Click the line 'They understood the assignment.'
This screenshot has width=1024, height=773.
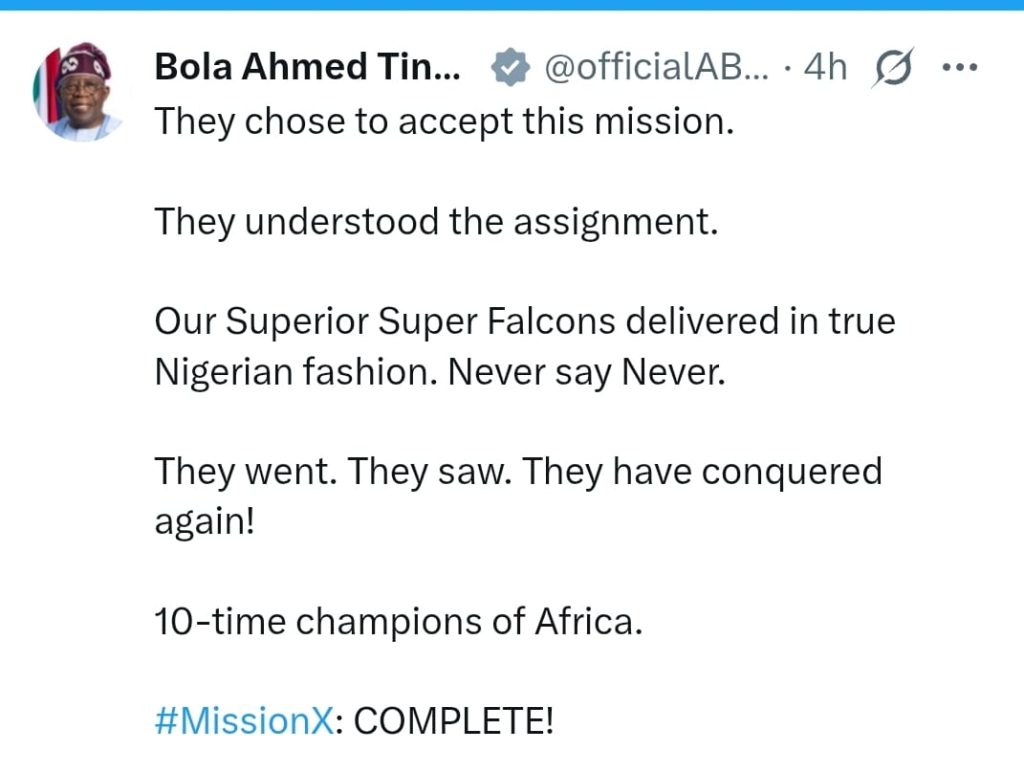[x=436, y=222]
